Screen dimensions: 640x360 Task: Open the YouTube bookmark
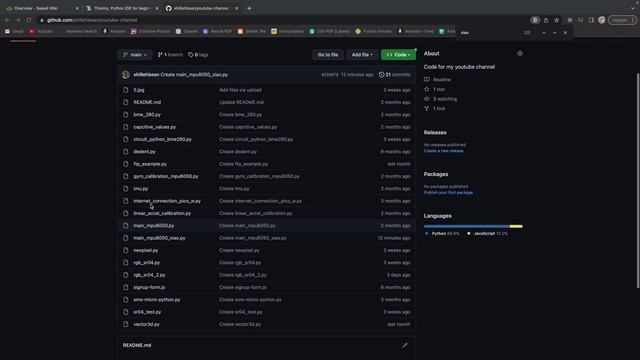[41, 31]
